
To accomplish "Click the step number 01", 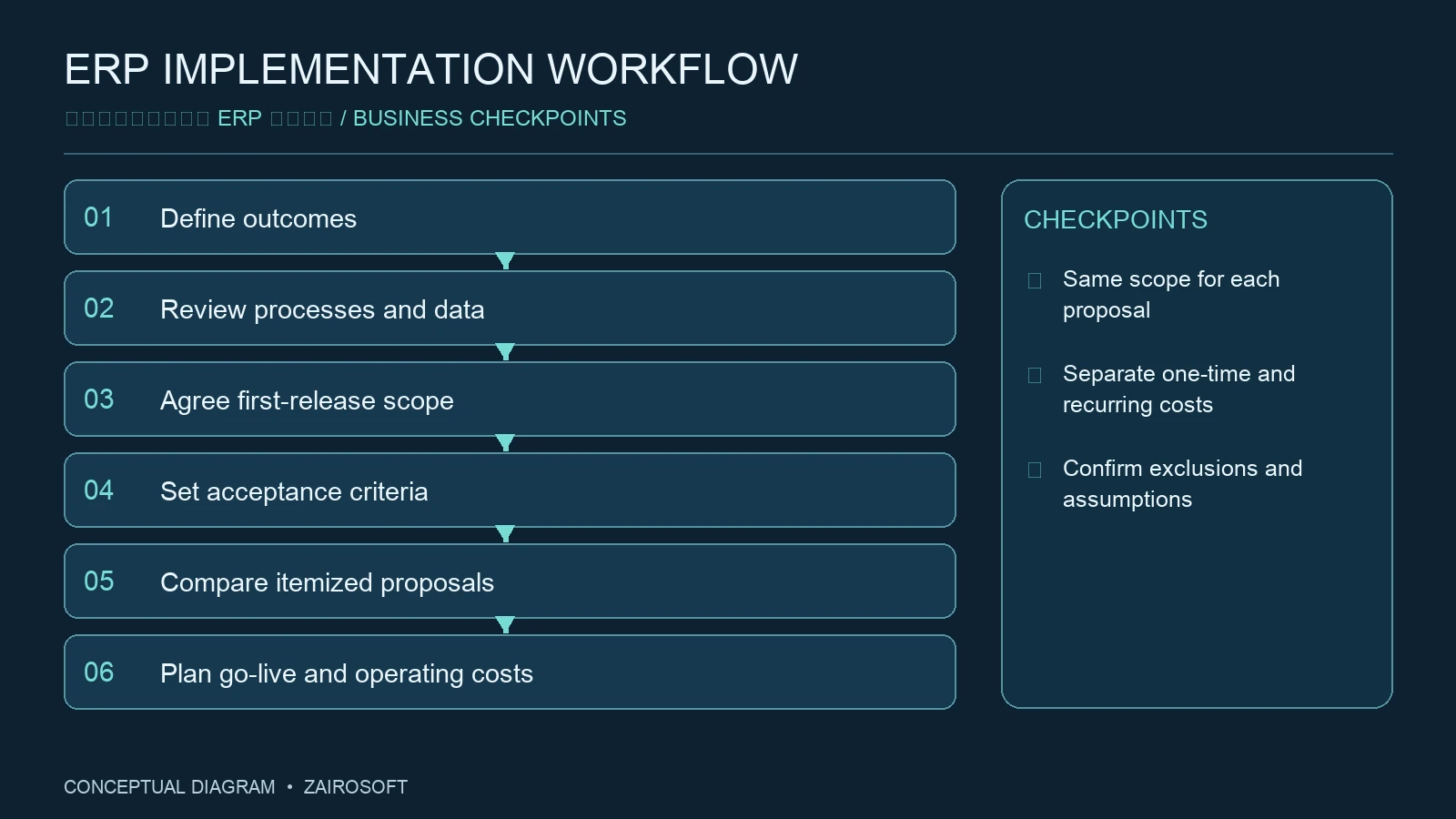I will click(x=98, y=217).
